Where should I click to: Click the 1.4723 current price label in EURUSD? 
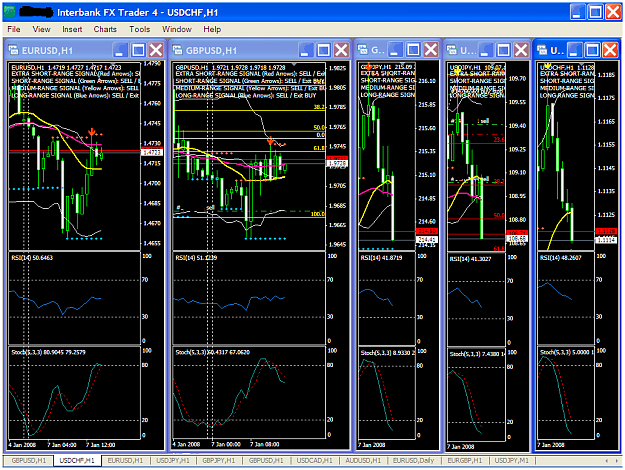[x=151, y=152]
